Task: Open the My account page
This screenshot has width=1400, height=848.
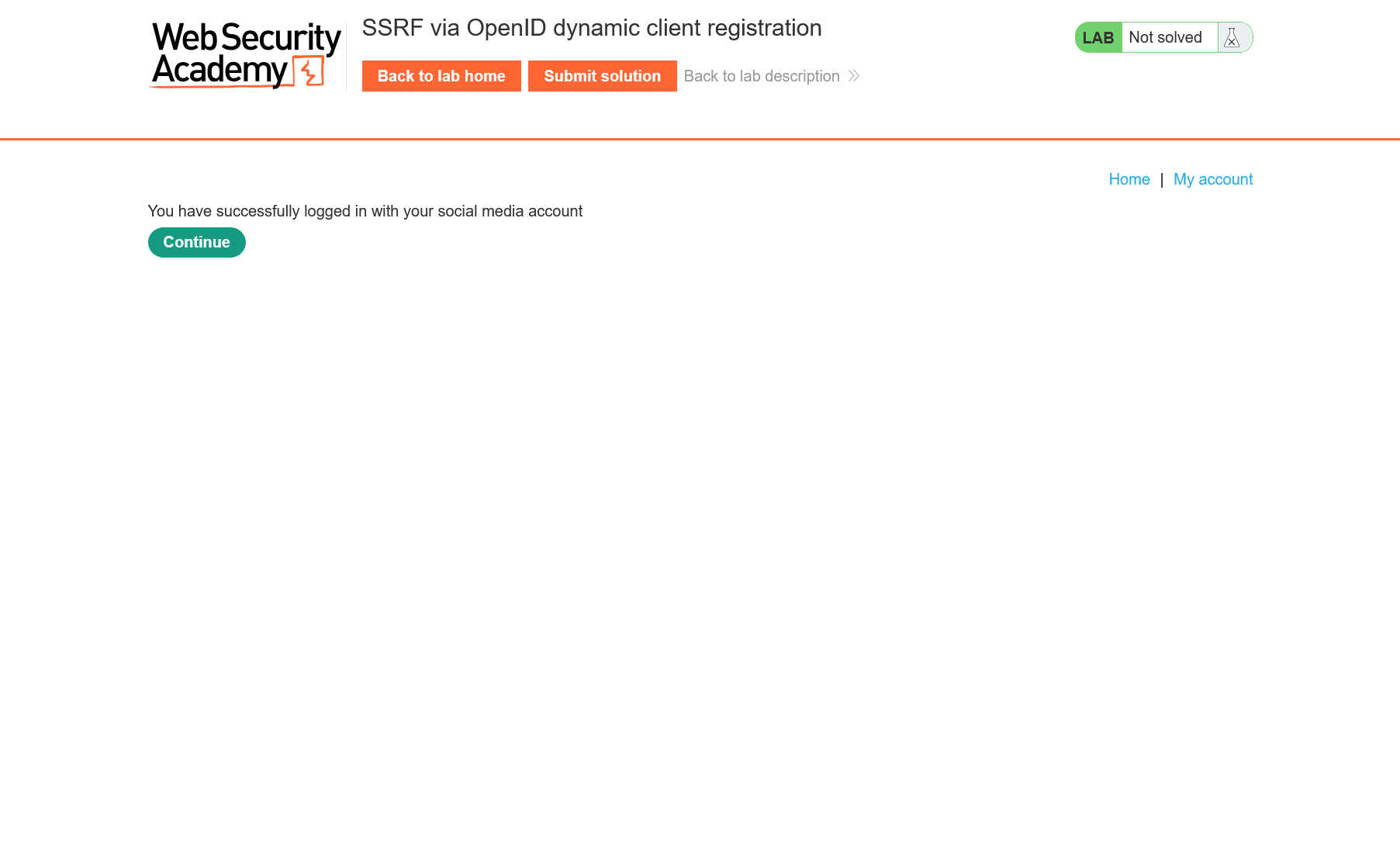Action: click(x=1213, y=179)
